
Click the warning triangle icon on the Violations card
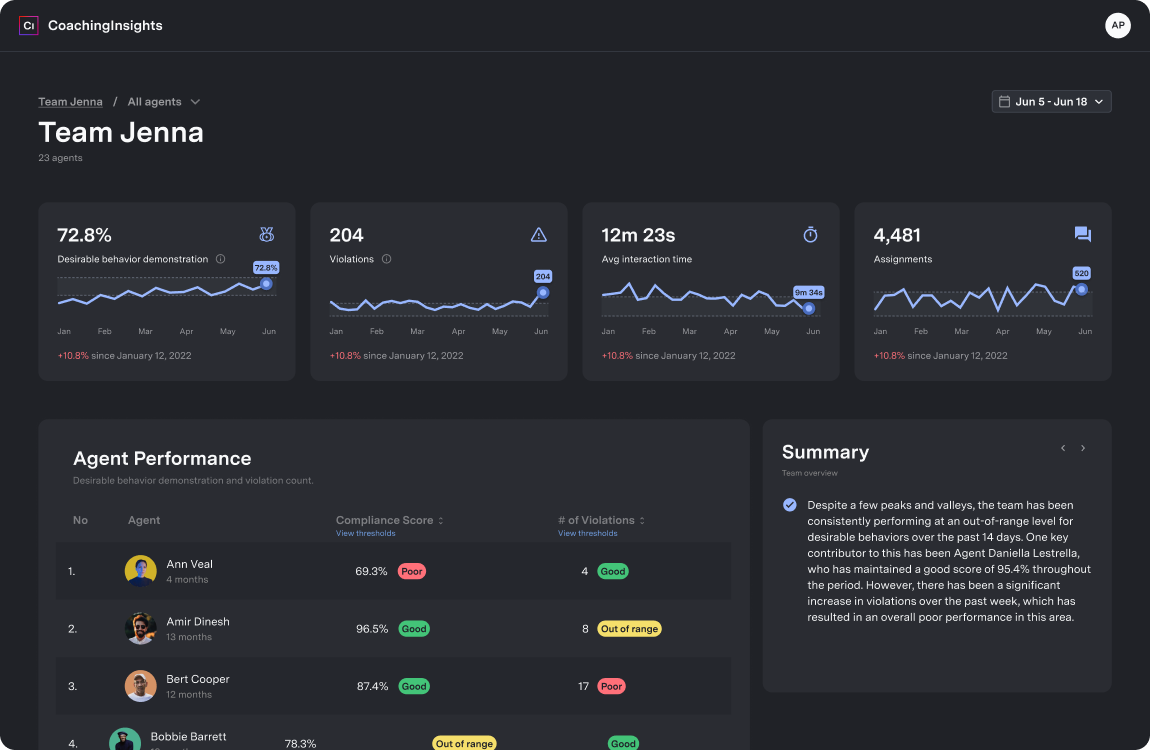coord(538,234)
